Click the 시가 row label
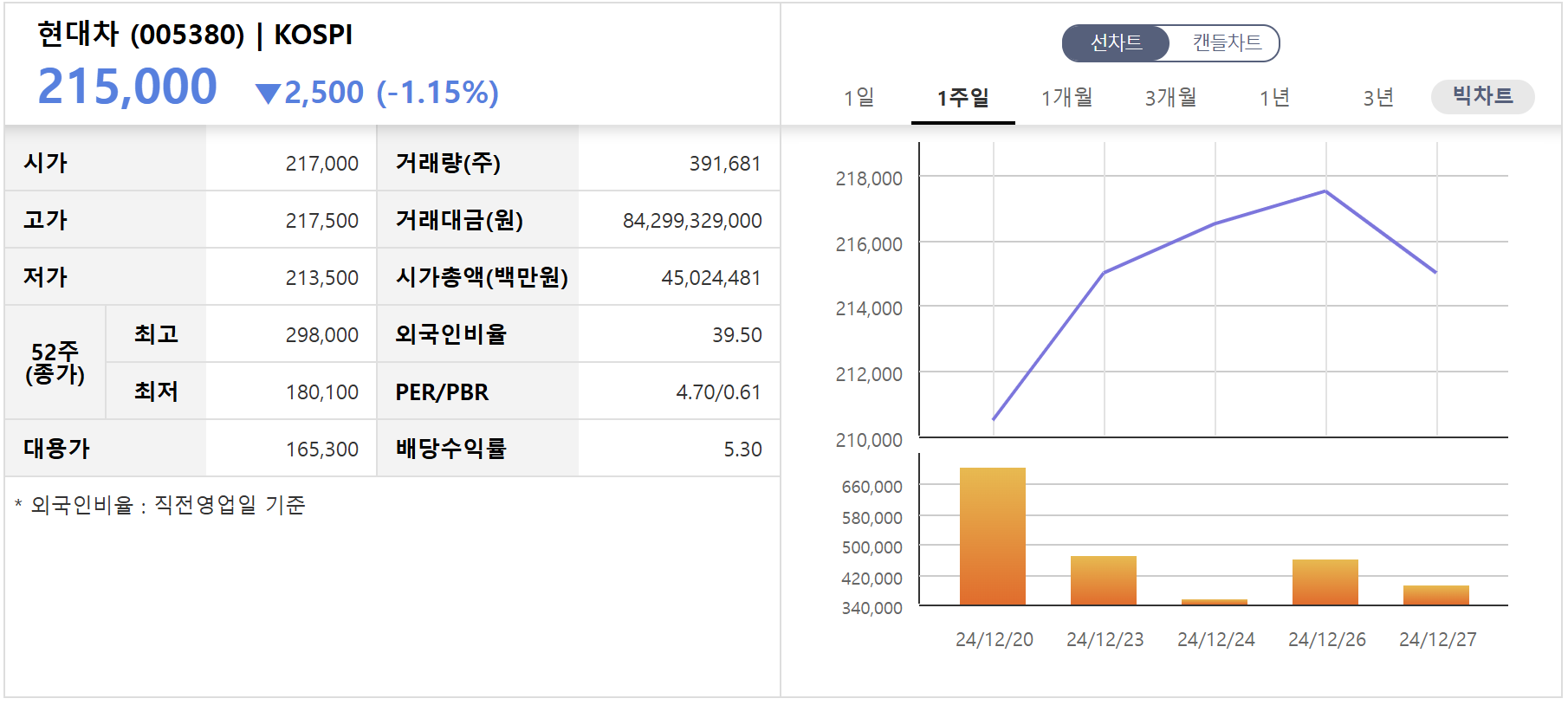Viewport: 1568px width, 705px height. click(45, 163)
